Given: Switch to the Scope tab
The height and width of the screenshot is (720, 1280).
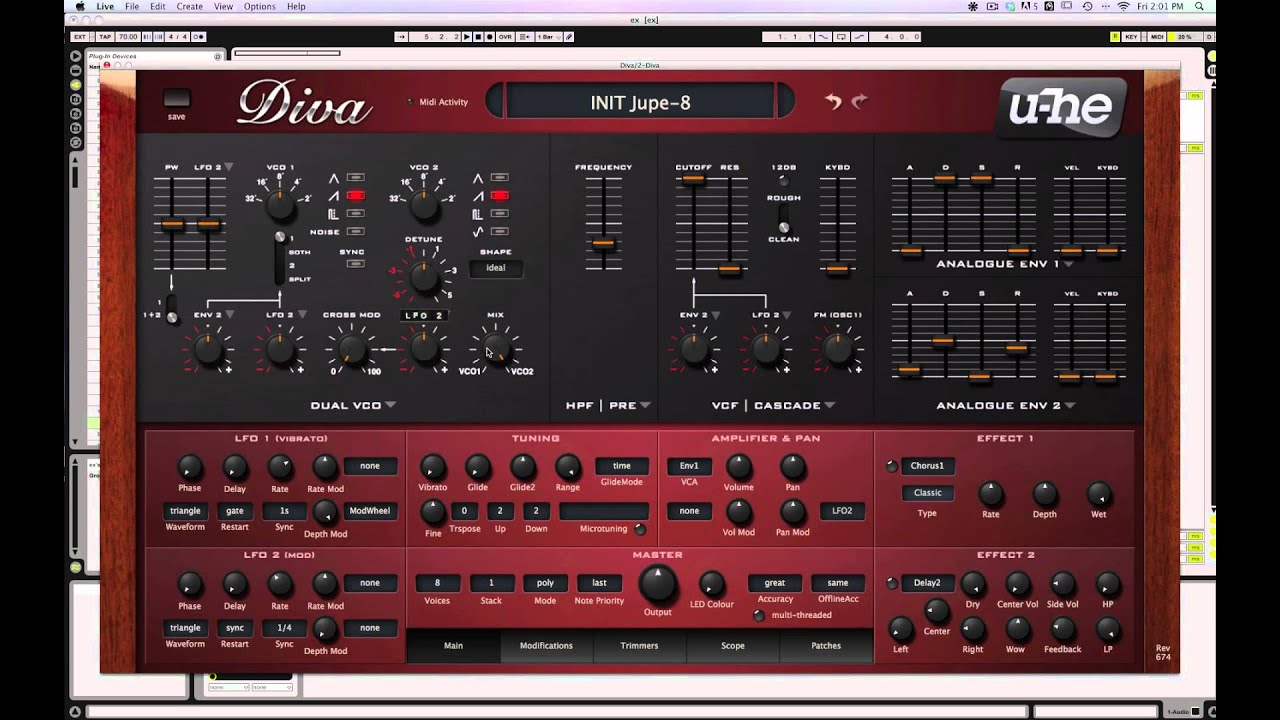Looking at the screenshot, I should 733,646.
